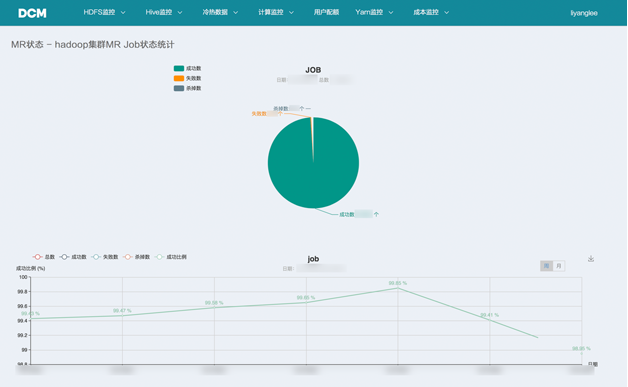Toggle 失败数 series in line legend

click(105, 257)
